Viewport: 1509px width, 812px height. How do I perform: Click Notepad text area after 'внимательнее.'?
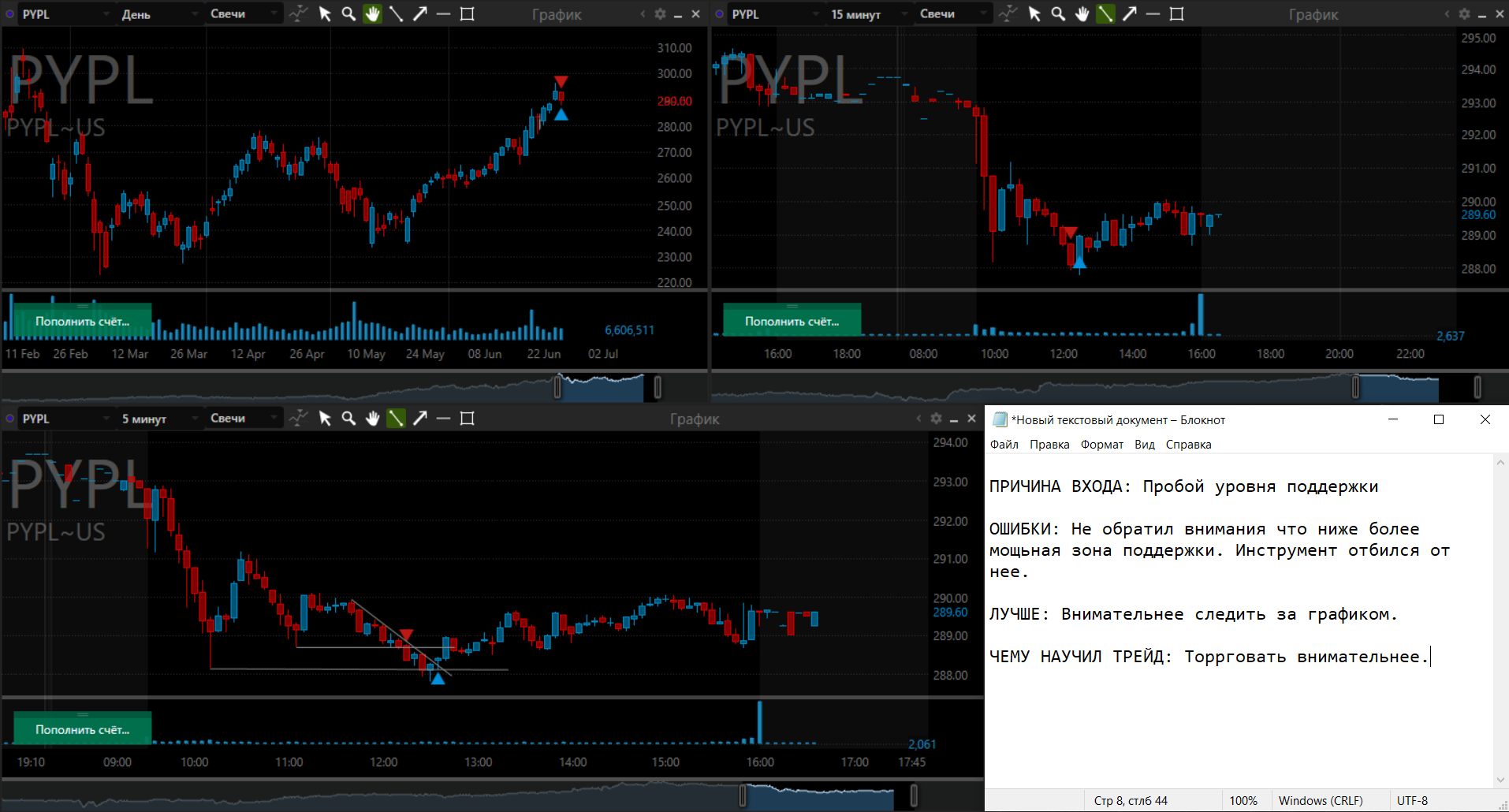click(1432, 657)
